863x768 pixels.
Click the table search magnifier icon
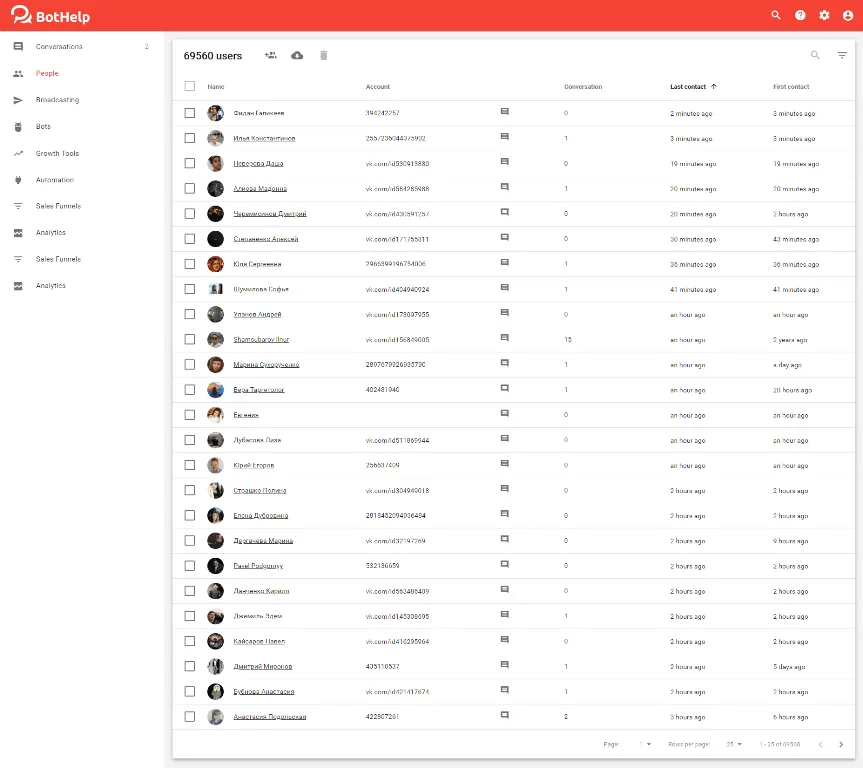[x=815, y=55]
